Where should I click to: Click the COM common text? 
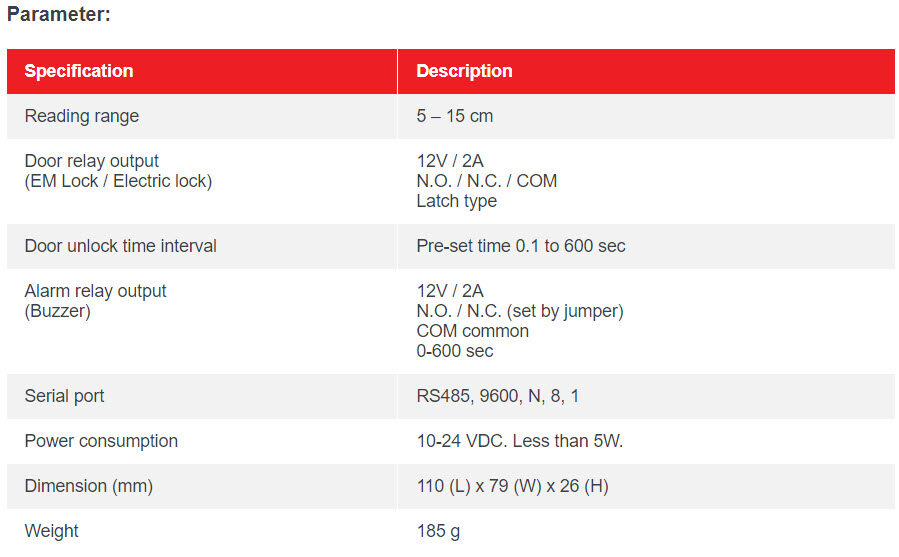(473, 332)
